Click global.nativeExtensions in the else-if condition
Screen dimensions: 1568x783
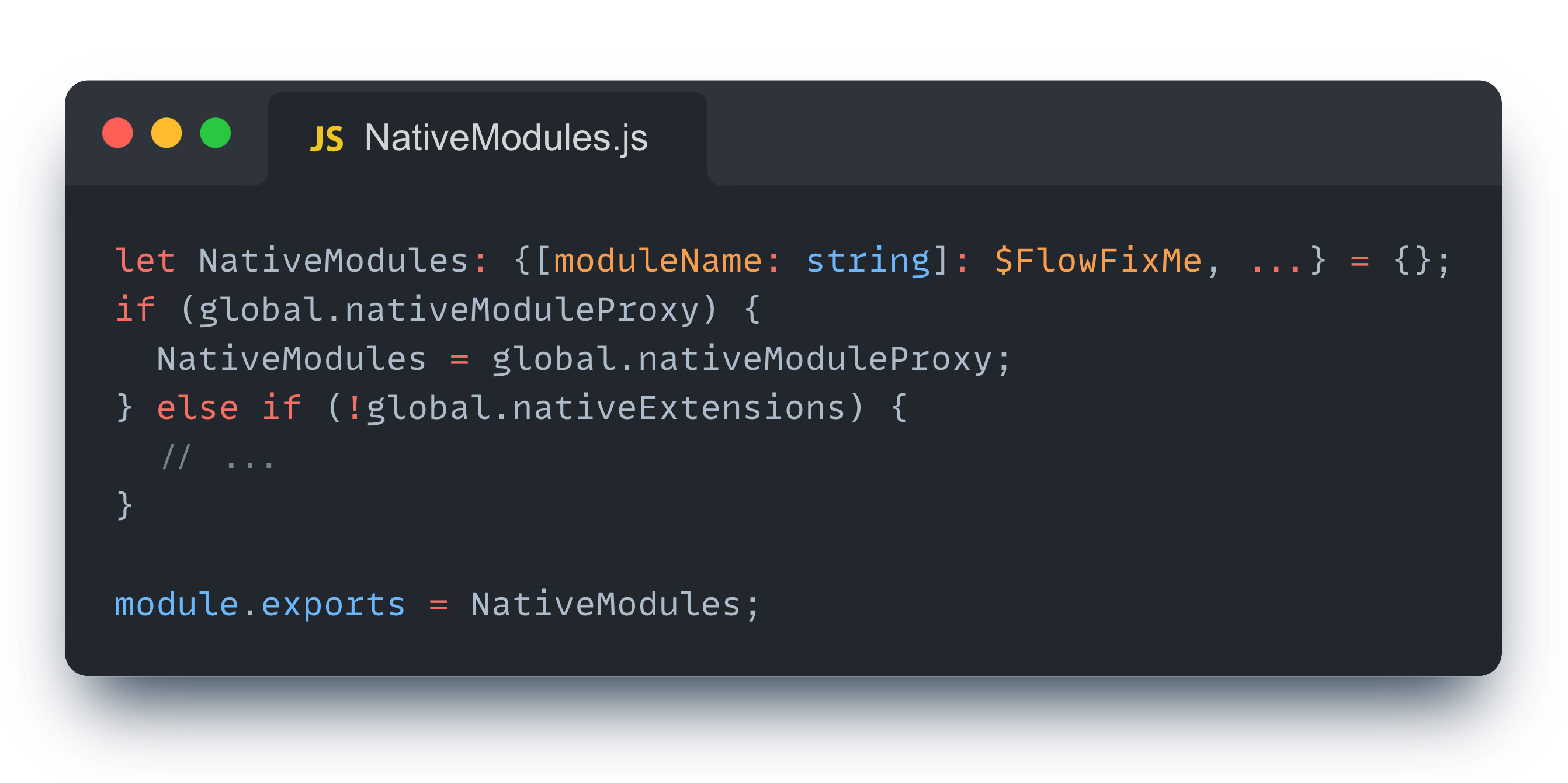click(606, 408)
